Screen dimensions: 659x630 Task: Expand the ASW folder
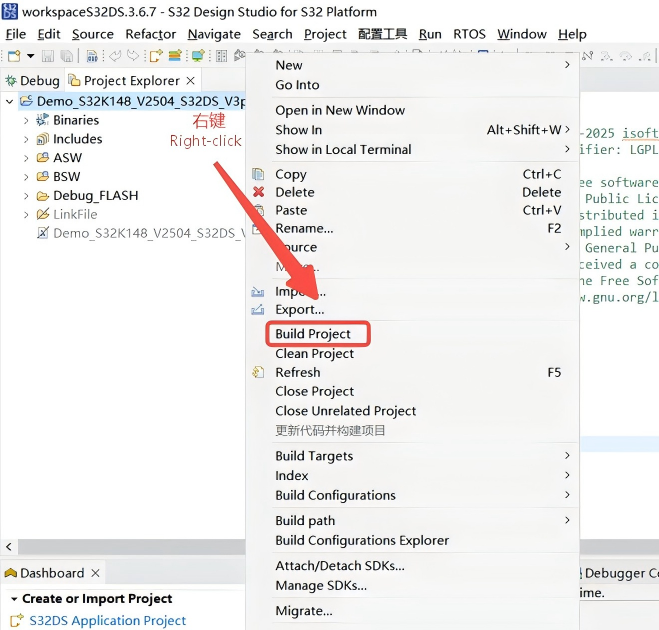tap(26, 158)
